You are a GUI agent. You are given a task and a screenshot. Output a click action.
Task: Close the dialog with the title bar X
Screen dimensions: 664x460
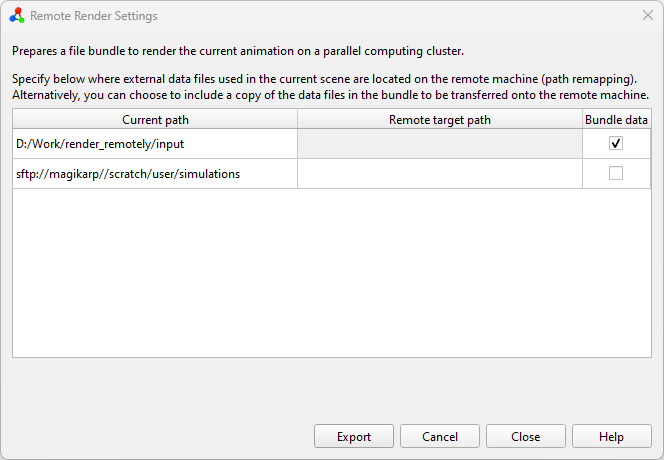(x=647, y=16)
